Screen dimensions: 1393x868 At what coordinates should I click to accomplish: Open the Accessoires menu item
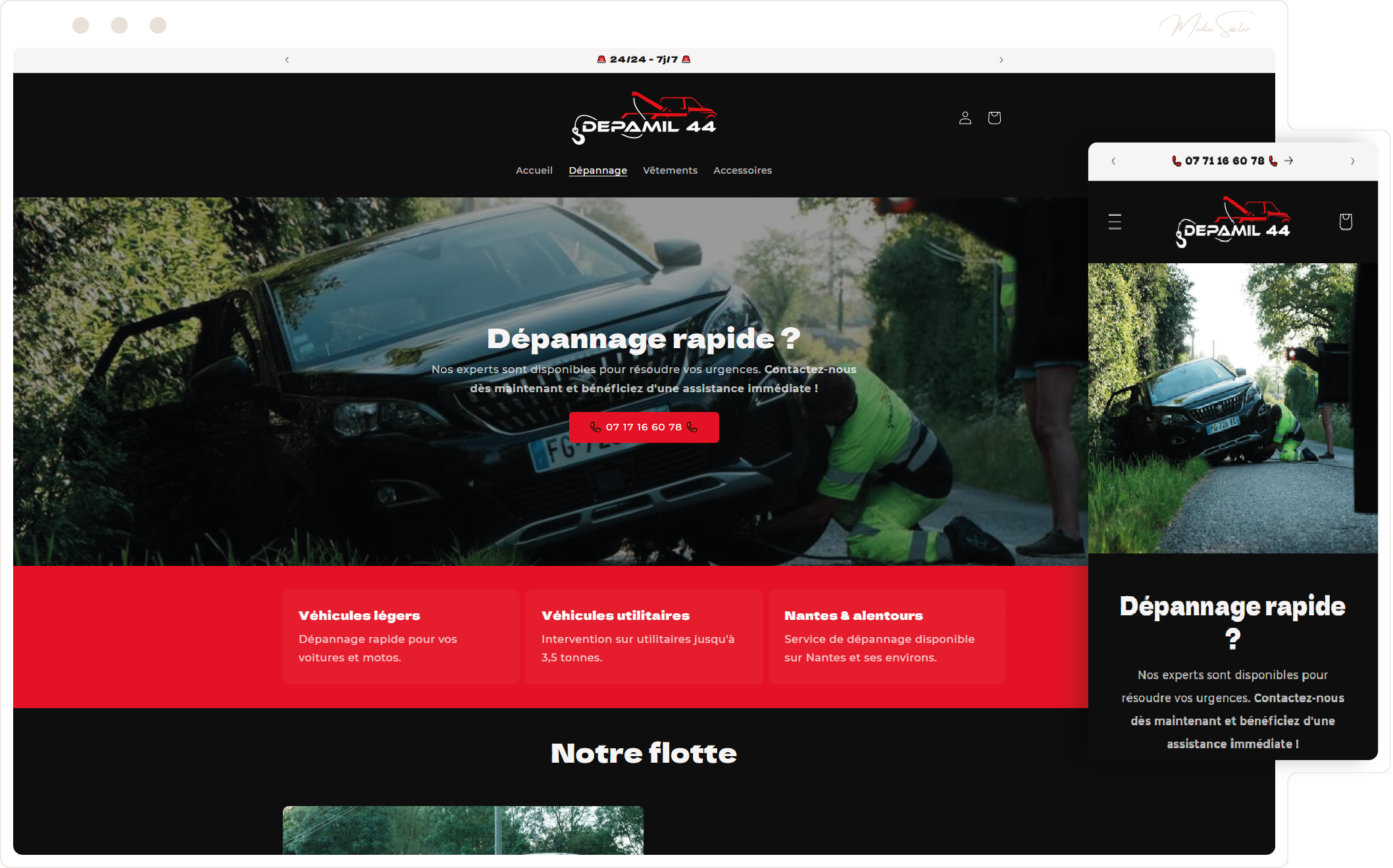pyautogui.click(x=742, y=170)
